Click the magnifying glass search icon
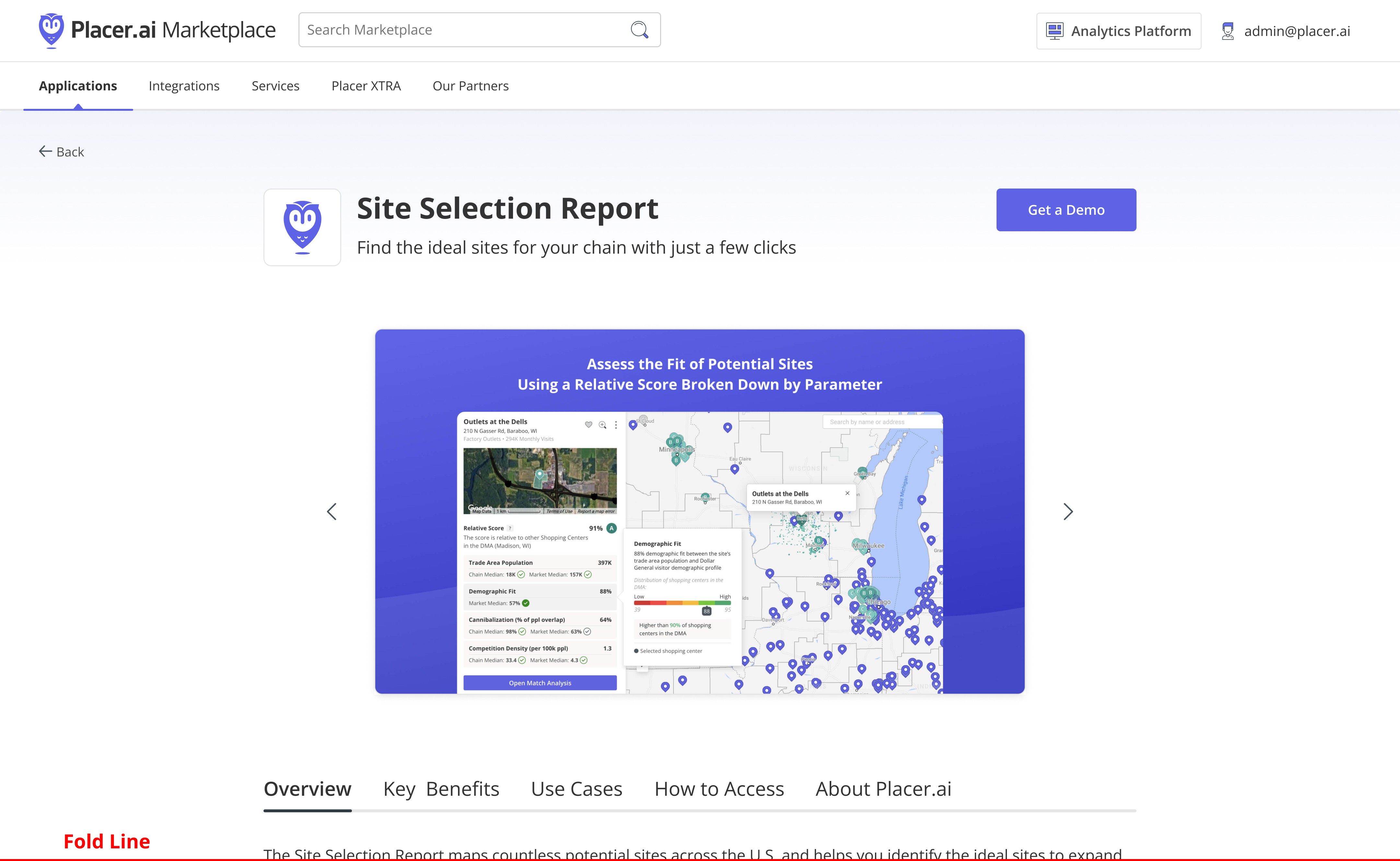Image resolution: width=1400 pixels, height=861 pixels. (639, 29)
